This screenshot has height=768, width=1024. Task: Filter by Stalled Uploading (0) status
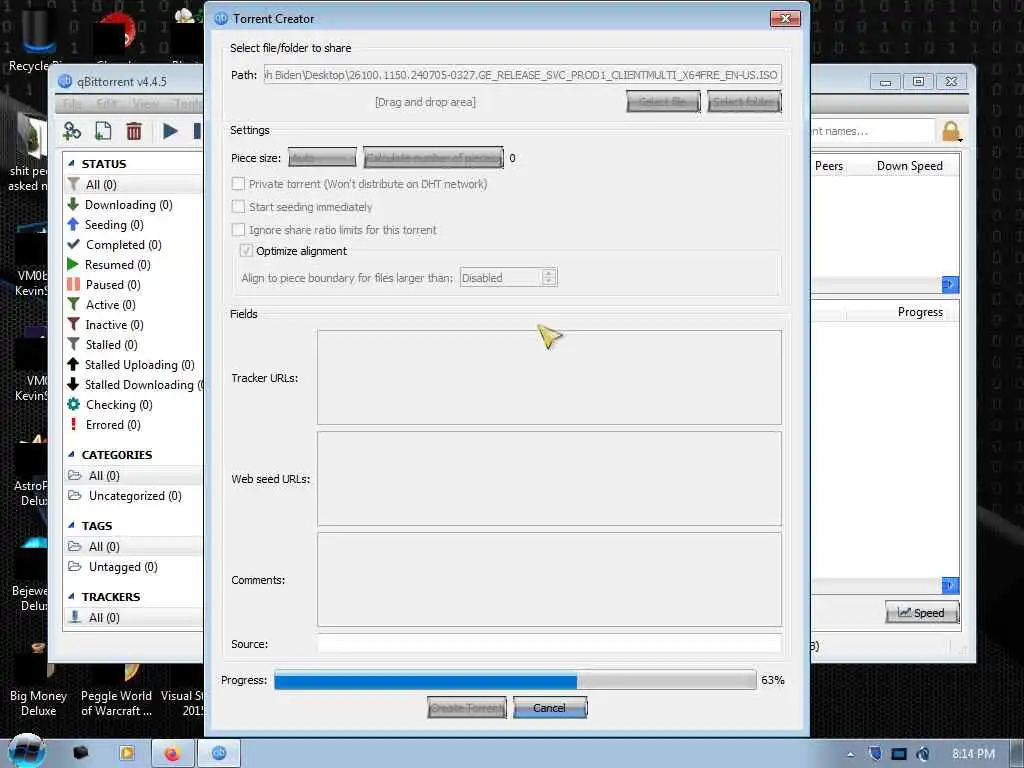(x=140, y=365)
